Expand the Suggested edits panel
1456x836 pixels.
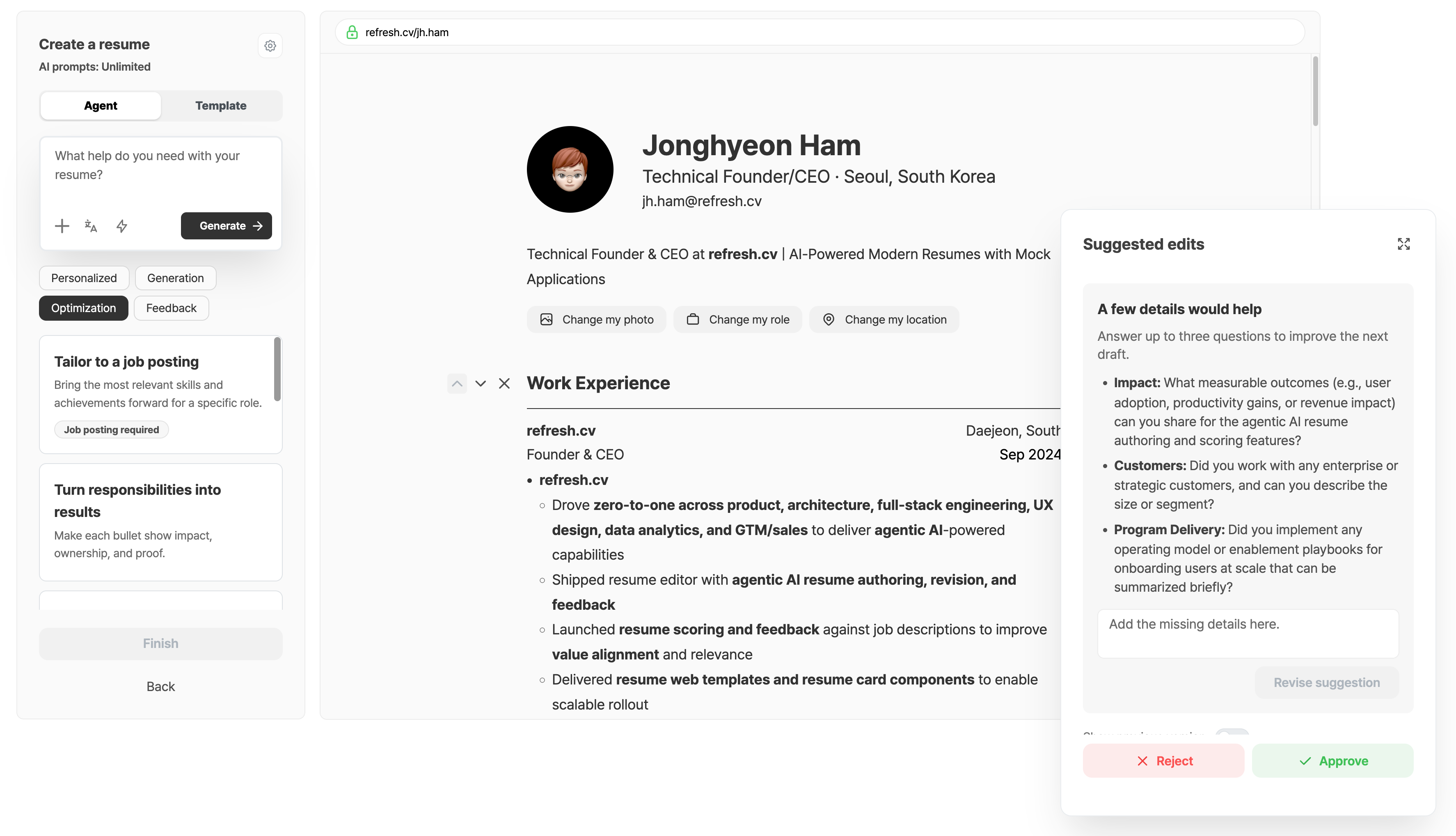1403,245
